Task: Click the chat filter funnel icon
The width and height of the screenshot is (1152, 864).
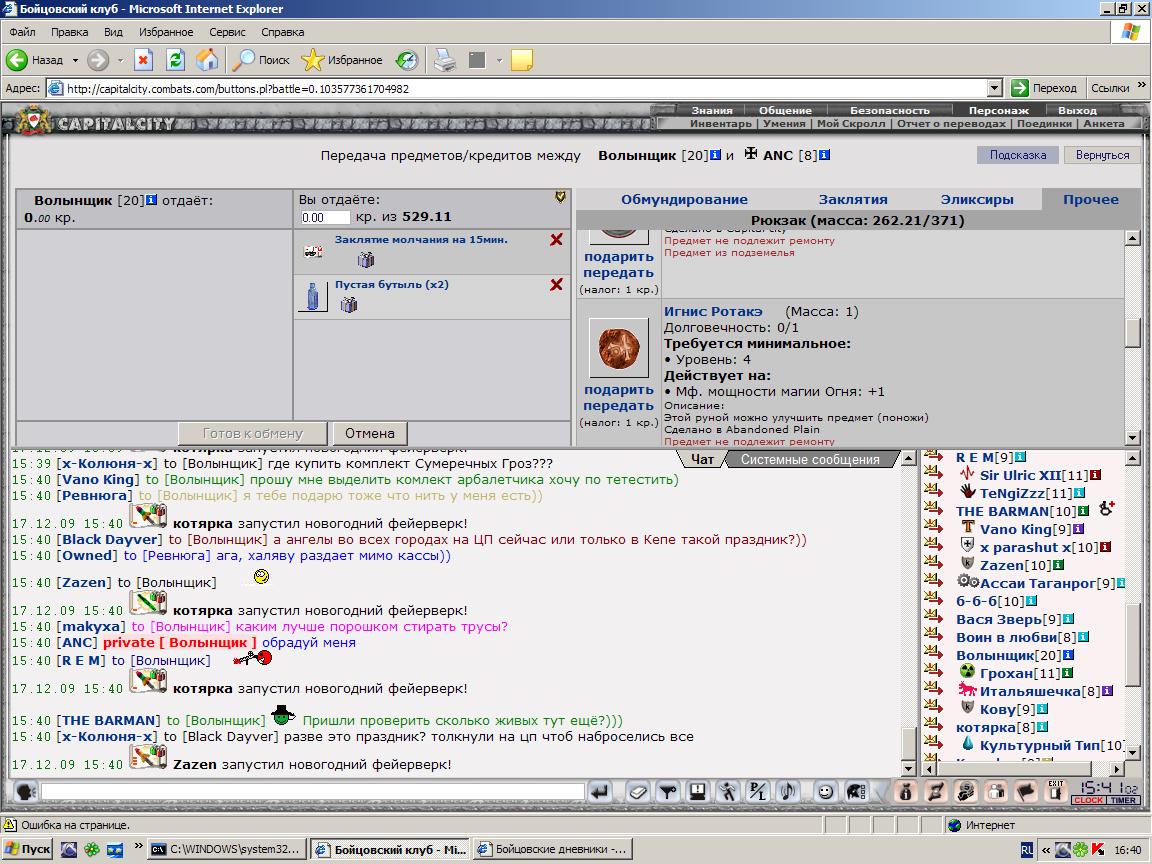Action: click(x=667, y=792)
